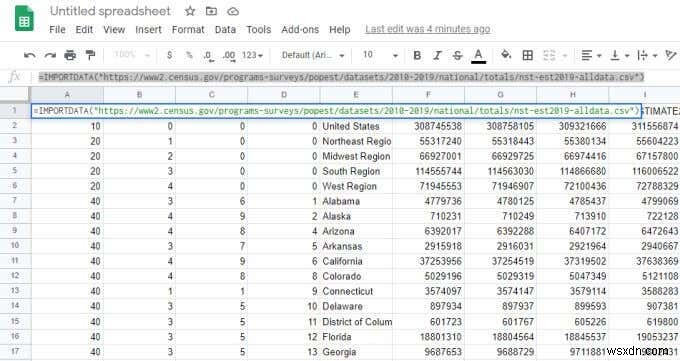Viewport: 680px width, 361px height.
Task: Click the select-all corner box
Action: pos(15,95)
